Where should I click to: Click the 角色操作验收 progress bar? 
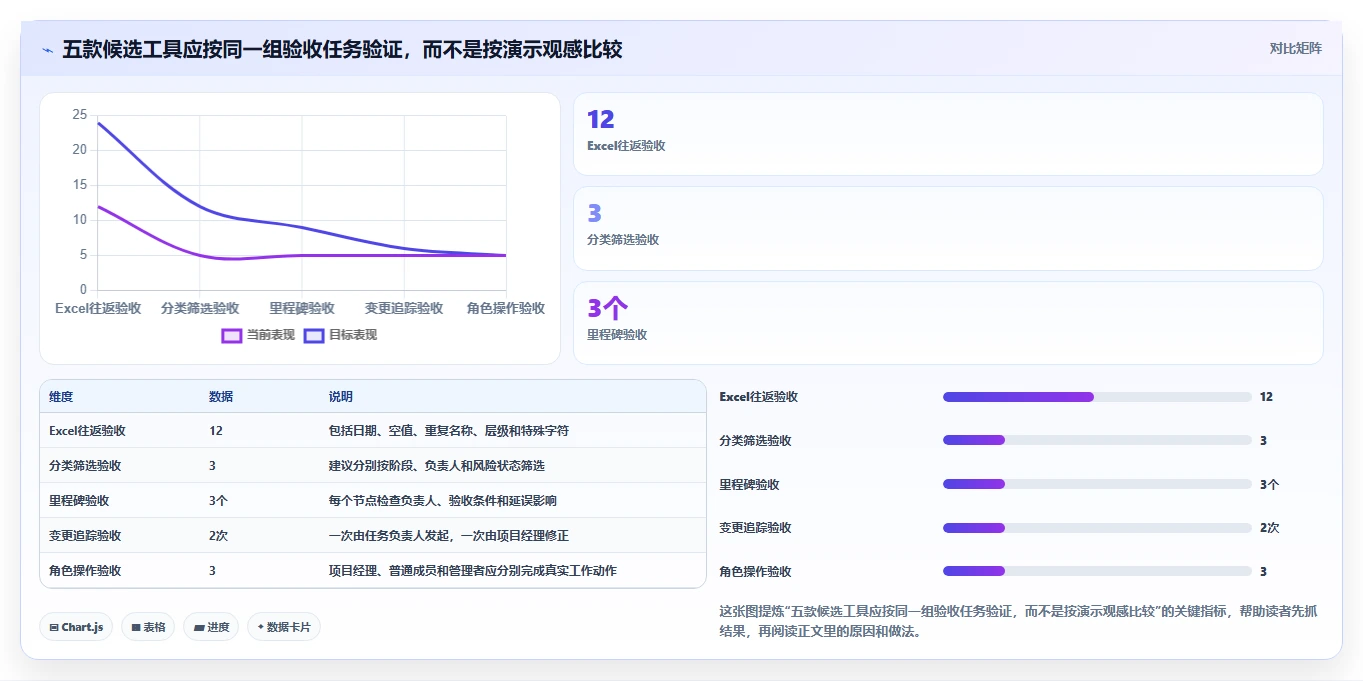(x=1097, y=571)
